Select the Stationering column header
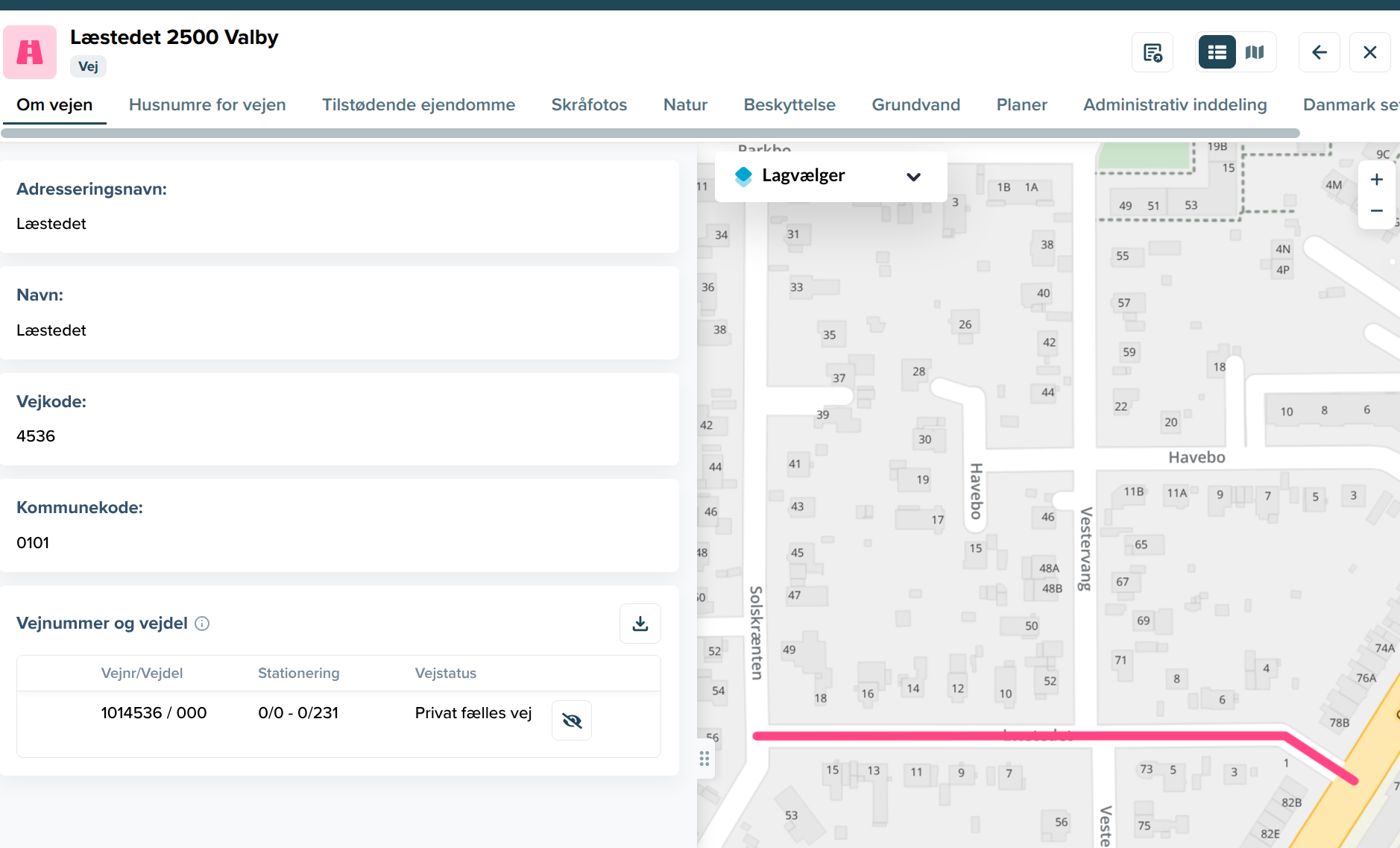Screen dimensions: 1400x848 (299, 673)
